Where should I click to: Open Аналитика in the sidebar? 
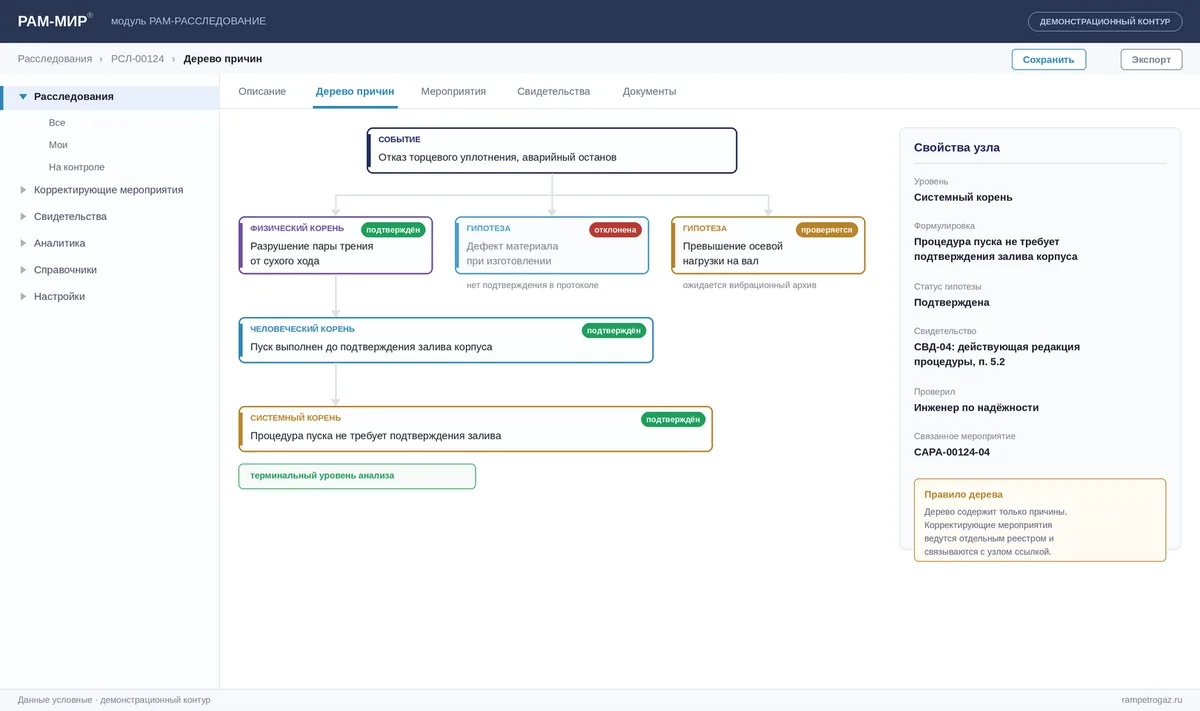click(60, 243)
